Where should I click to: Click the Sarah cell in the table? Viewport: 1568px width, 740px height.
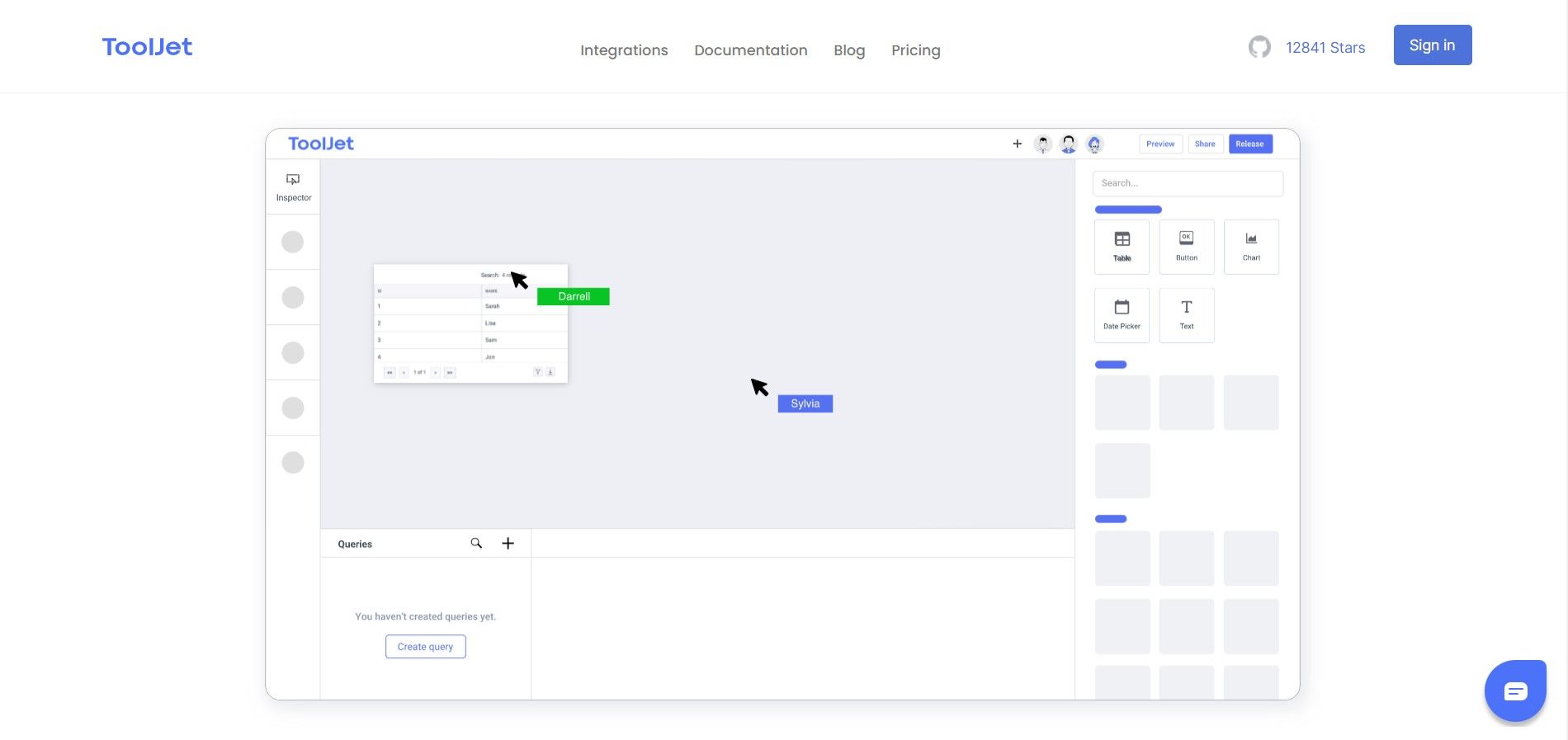point(525,306)
